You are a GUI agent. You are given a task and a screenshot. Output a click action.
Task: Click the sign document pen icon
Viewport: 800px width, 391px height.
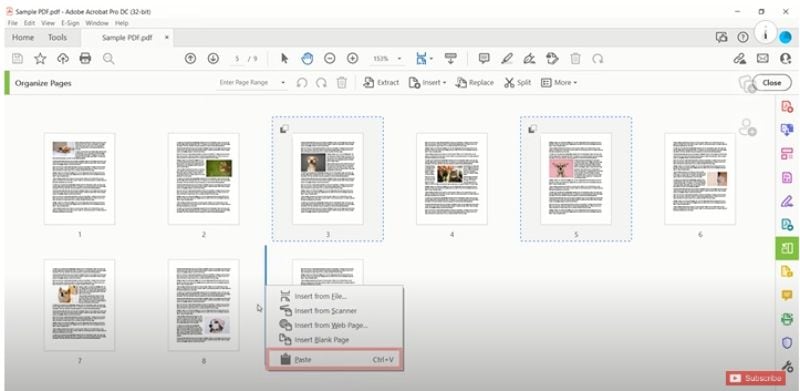point(530,59)
